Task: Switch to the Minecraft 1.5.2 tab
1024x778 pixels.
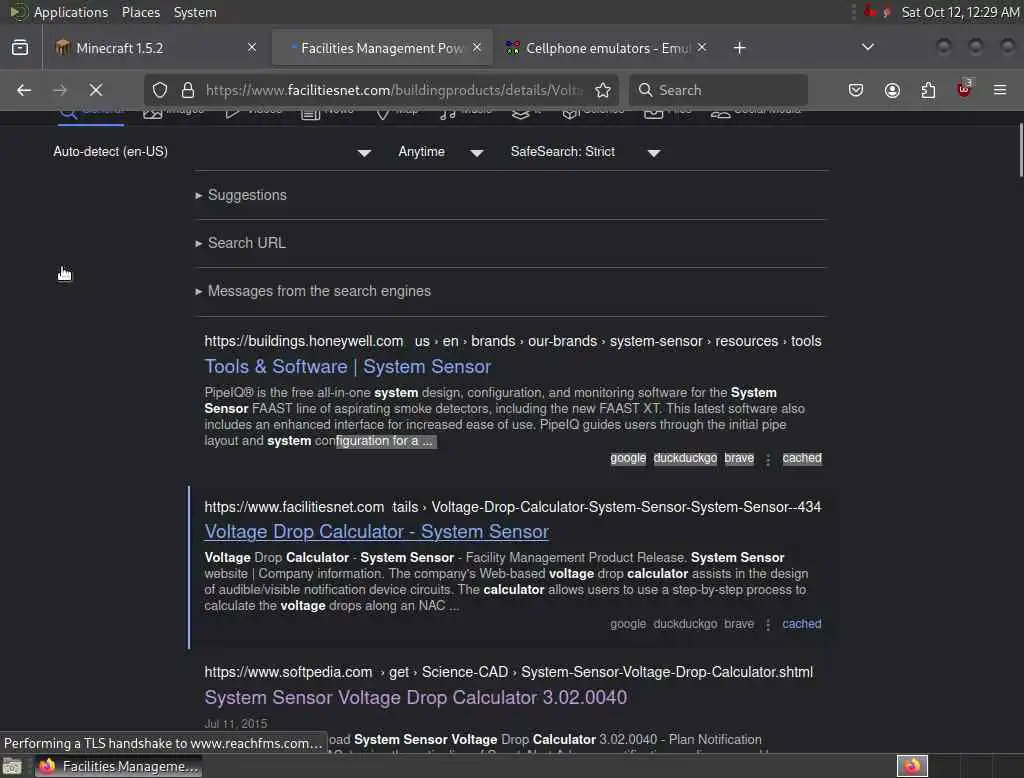Action: (x=153, y=48)
